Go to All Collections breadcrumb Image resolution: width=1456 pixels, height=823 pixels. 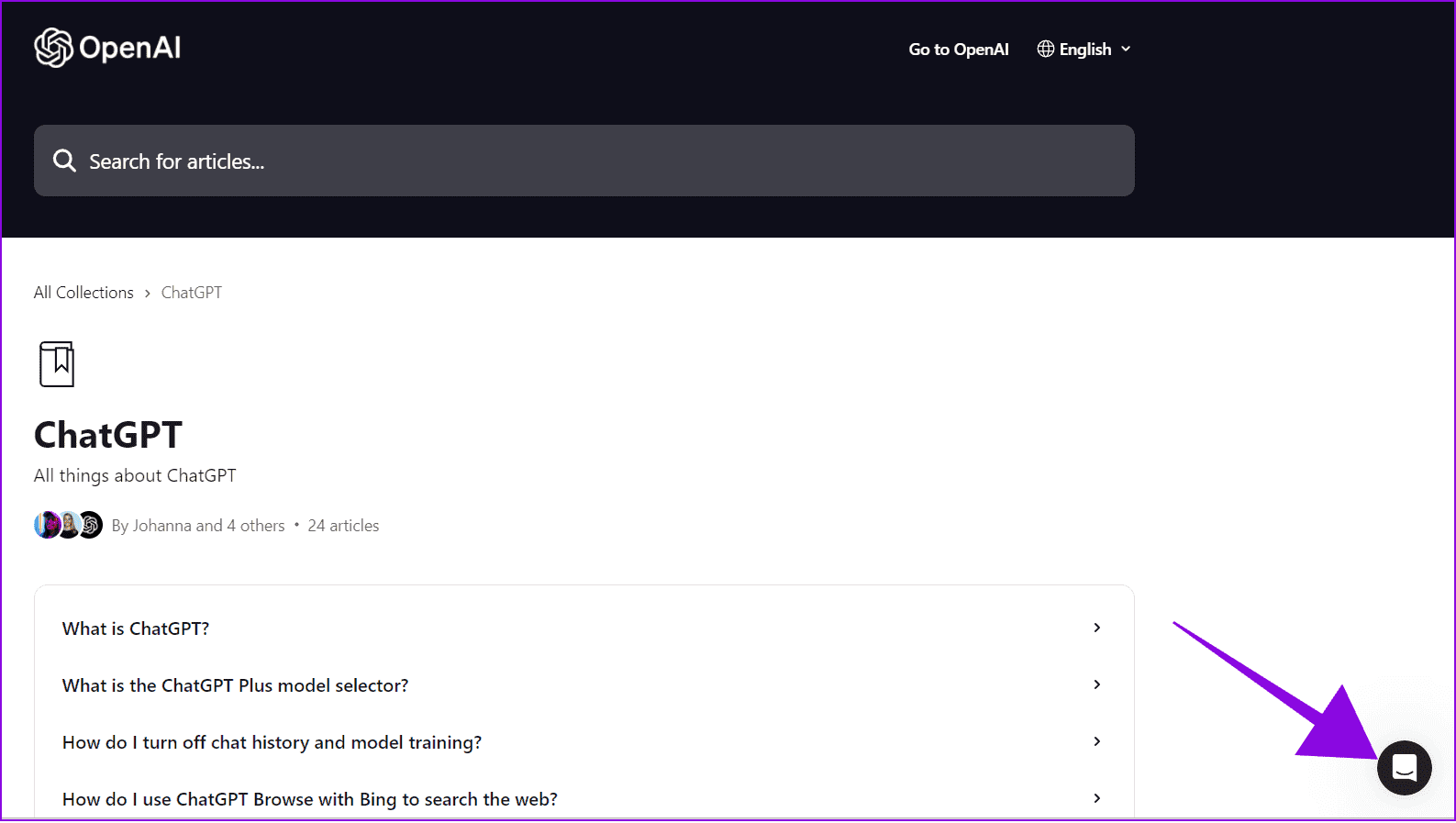coord(83,293)
